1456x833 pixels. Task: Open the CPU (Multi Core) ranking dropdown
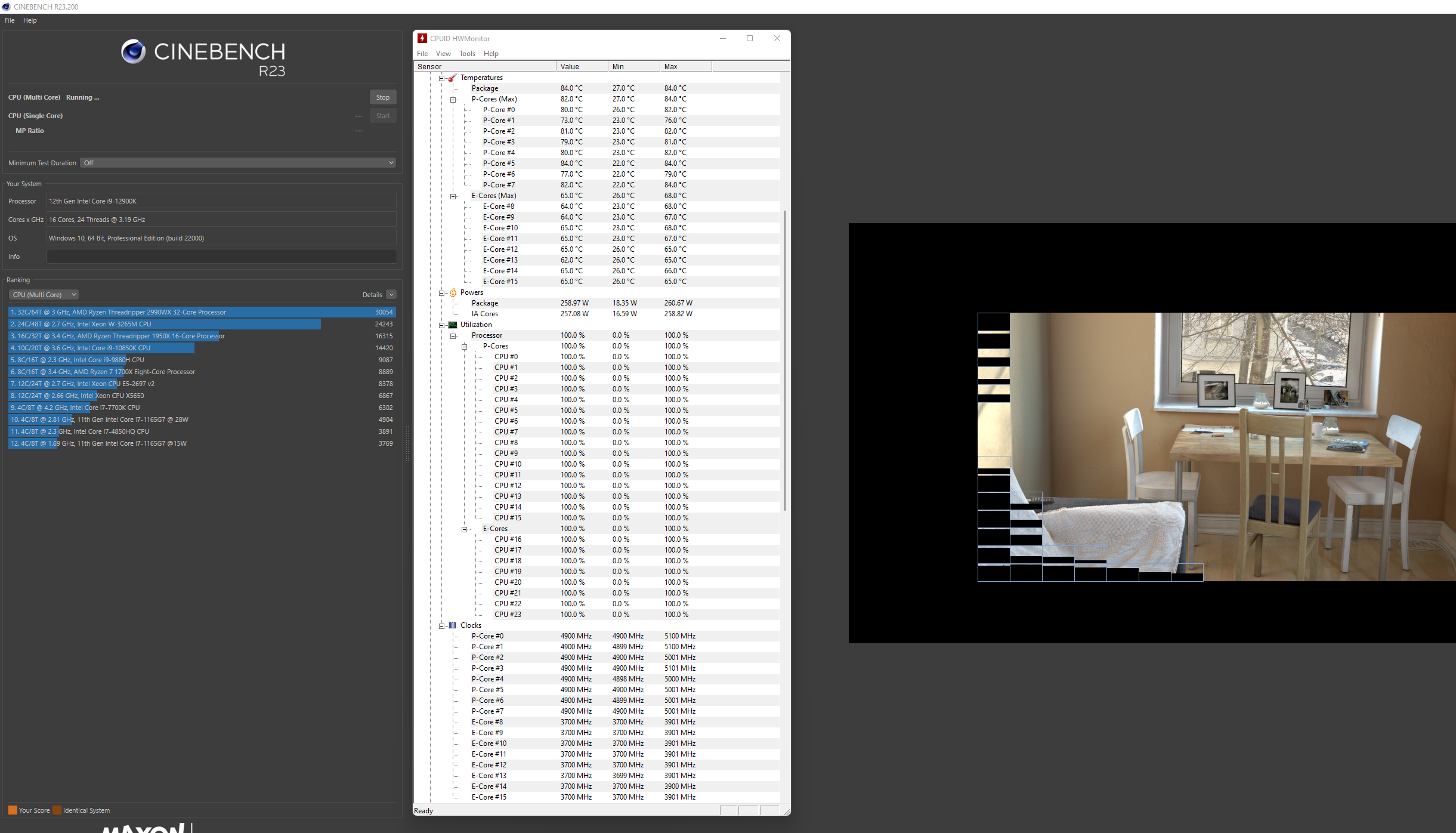44,295
